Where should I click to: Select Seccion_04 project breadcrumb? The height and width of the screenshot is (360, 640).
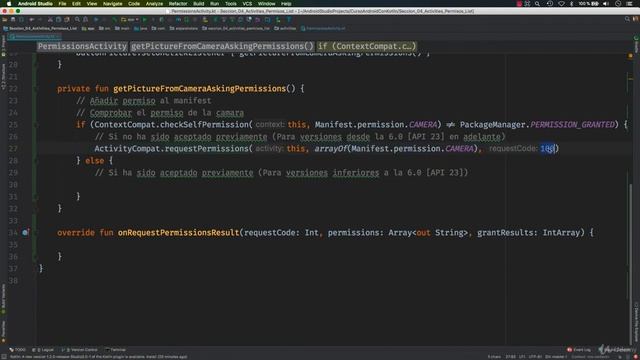coord(40,29)
